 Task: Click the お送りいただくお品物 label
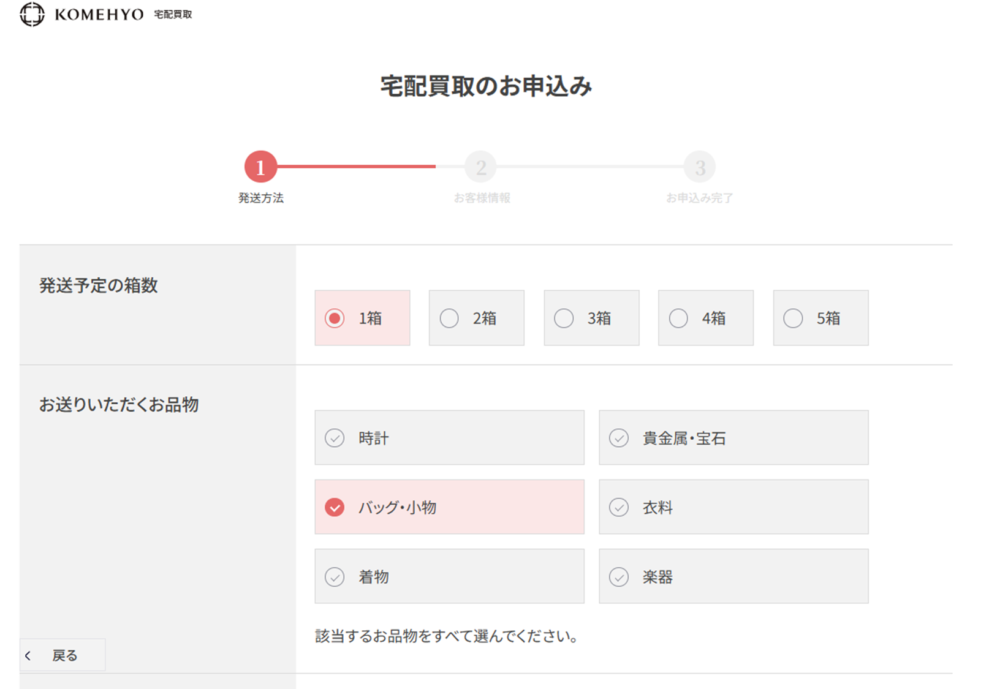119,404
